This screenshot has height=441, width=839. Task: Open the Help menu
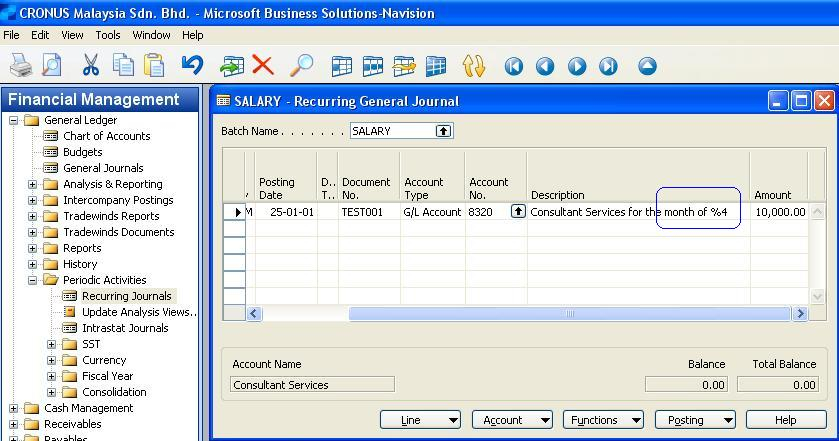[x=193, y=35]
